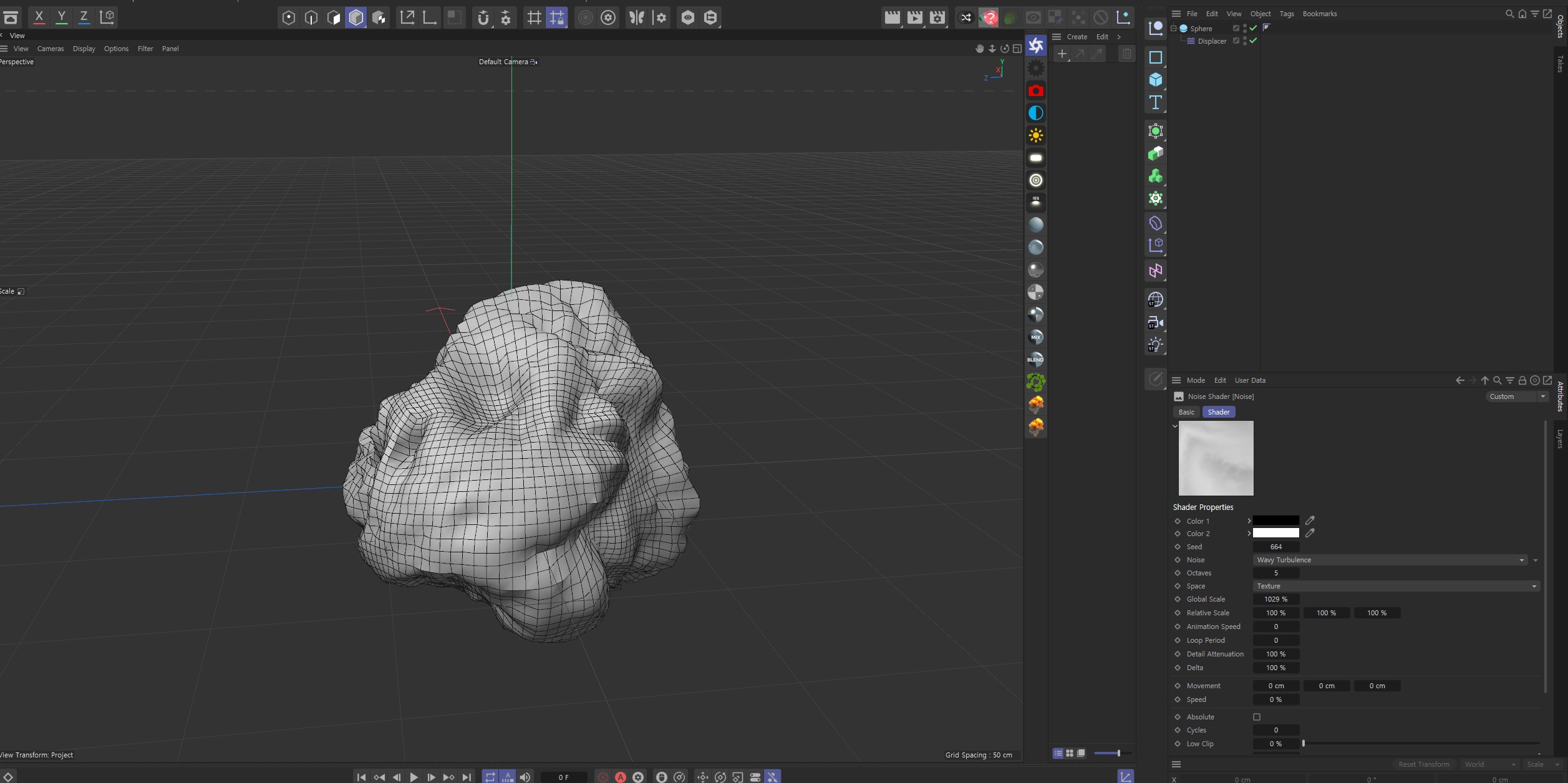The height and width of the screenshot is (783, 1568).
Task: Select the Text spline tool
Action: point(1155,102)
